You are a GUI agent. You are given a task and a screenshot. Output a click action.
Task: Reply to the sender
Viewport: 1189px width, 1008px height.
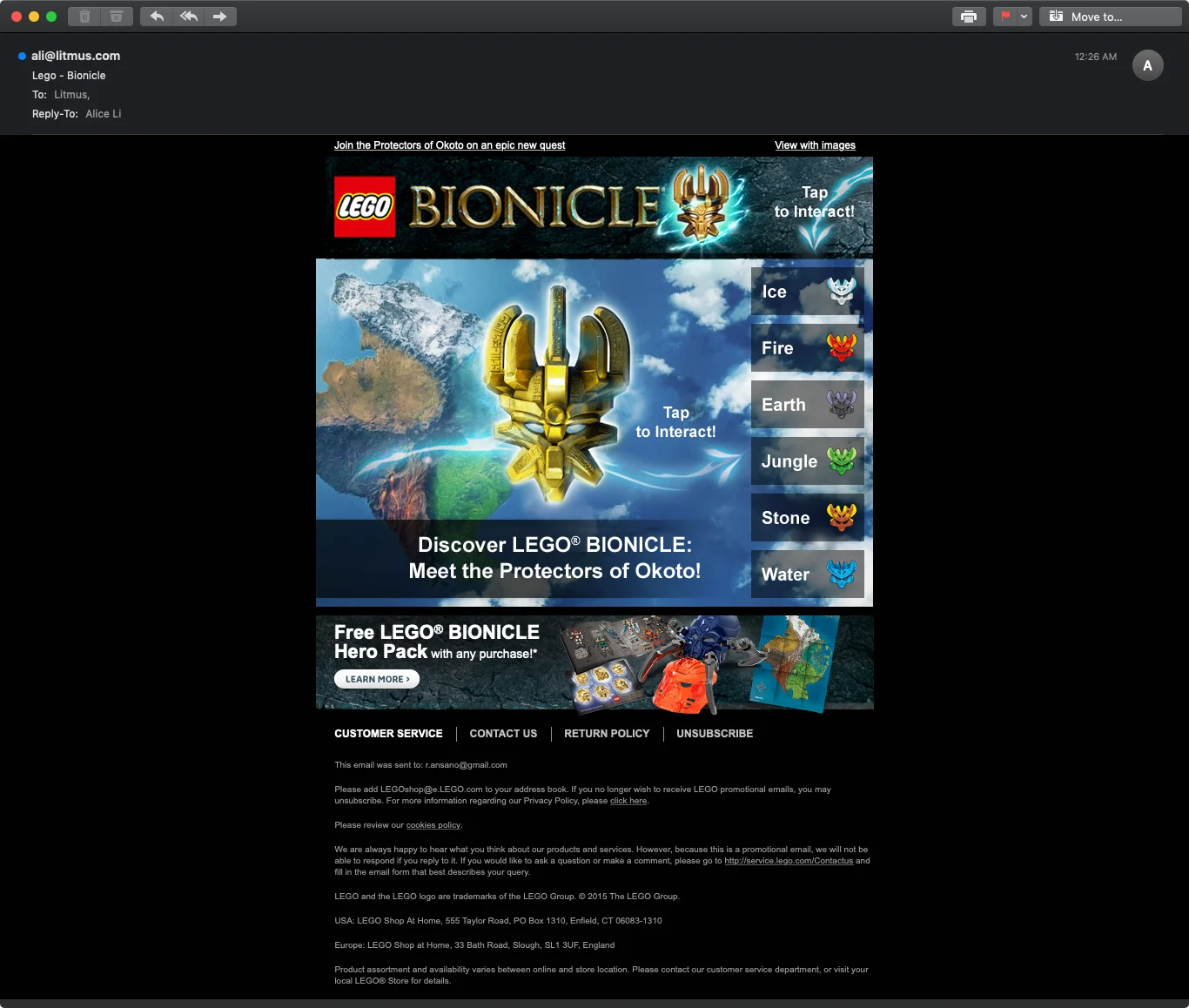click(x=157, y=17)
